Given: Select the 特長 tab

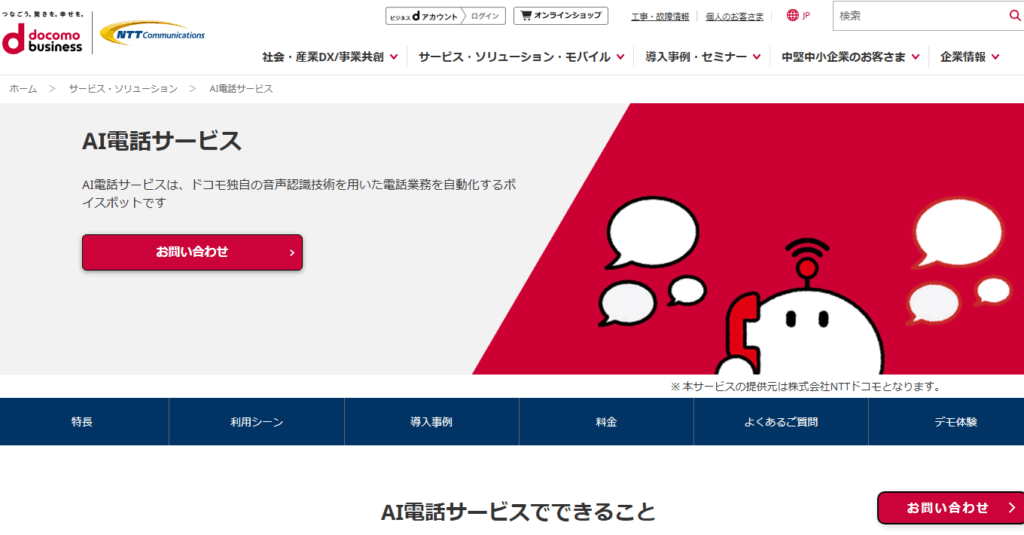Looking at the screenshot, I should [x=83, y=422].
